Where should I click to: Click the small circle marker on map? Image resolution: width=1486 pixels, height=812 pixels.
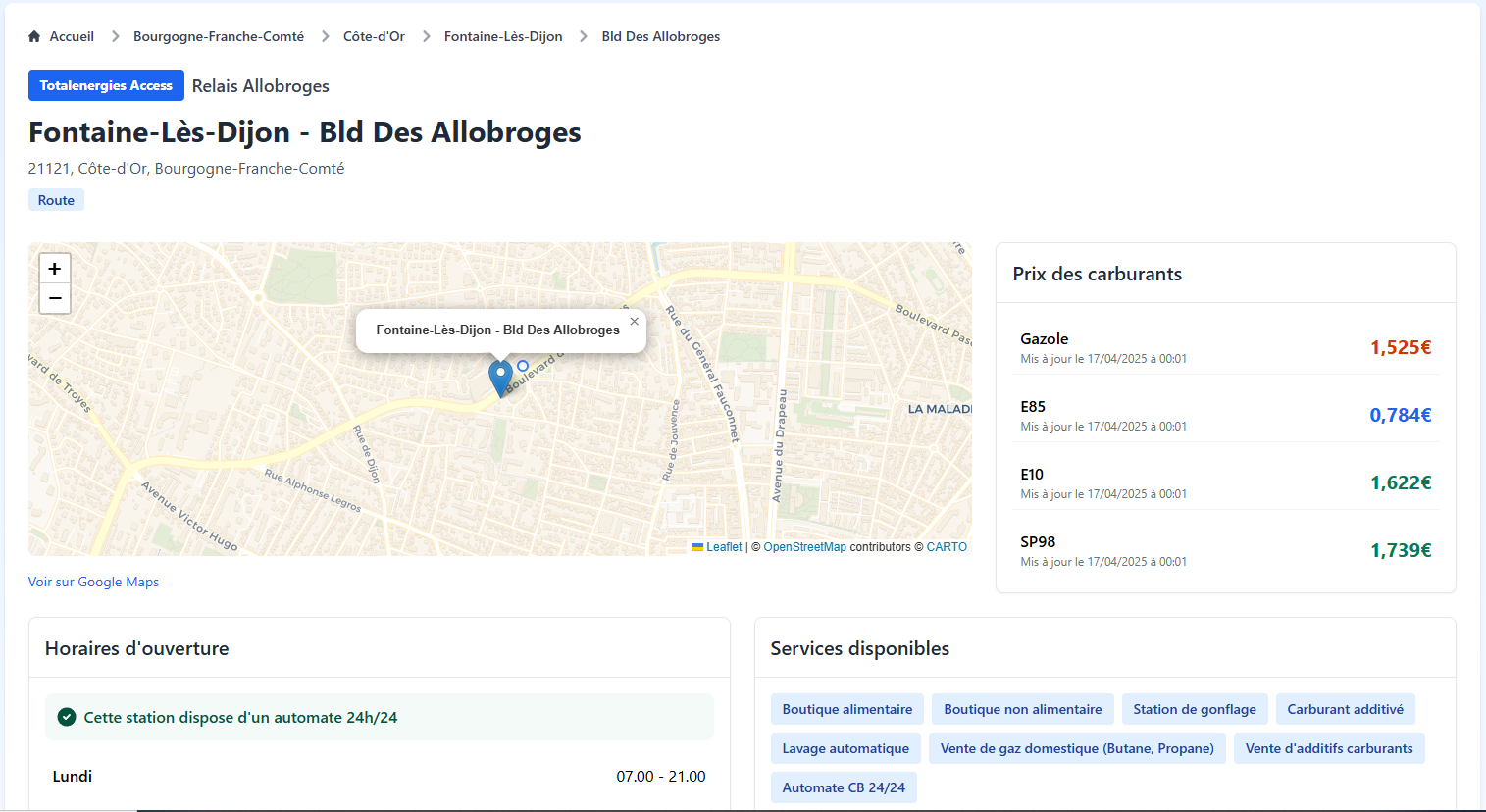point(523,366)
